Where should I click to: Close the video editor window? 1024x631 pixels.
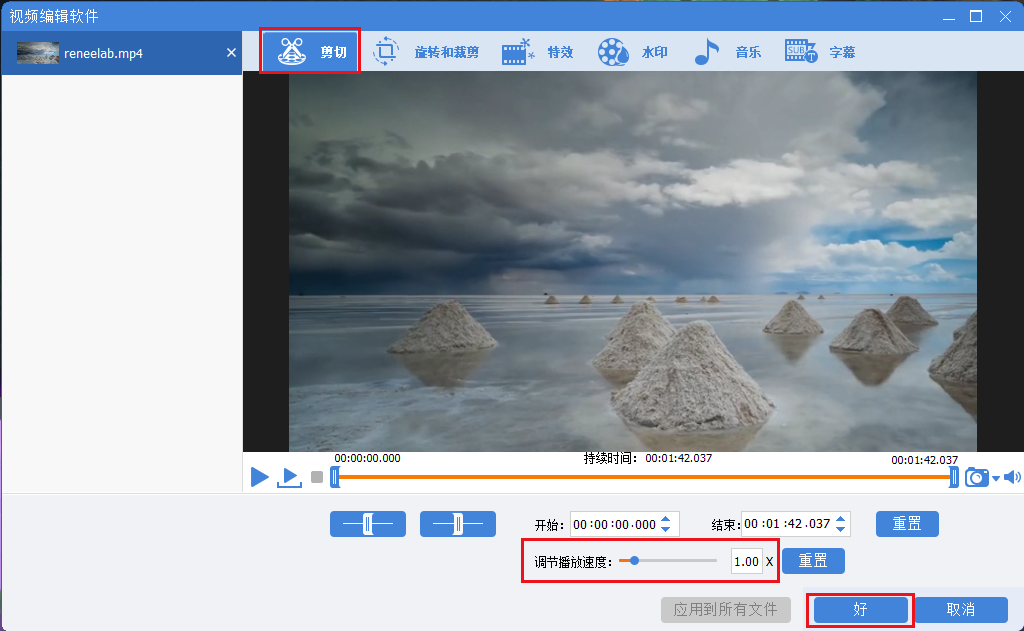tap(1005, 16)
